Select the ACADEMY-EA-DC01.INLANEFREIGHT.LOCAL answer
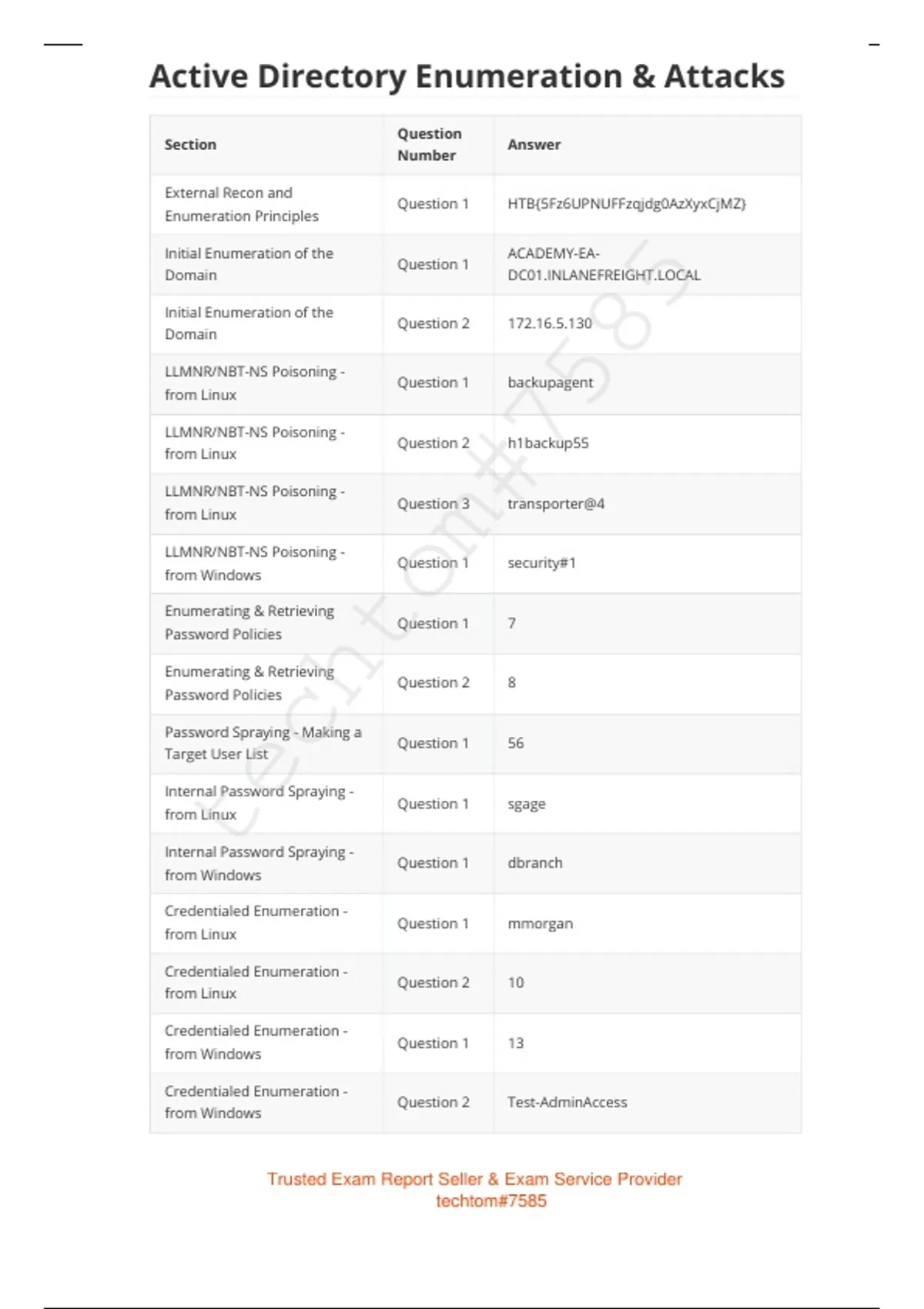 [x=603, y=264]
